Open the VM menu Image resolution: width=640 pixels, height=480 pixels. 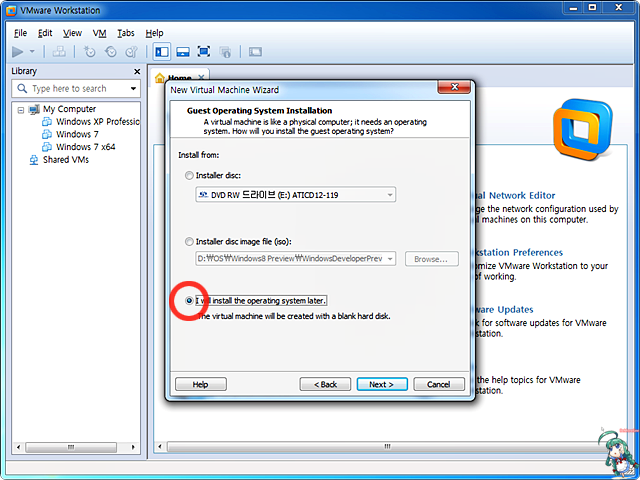[99, 33]
